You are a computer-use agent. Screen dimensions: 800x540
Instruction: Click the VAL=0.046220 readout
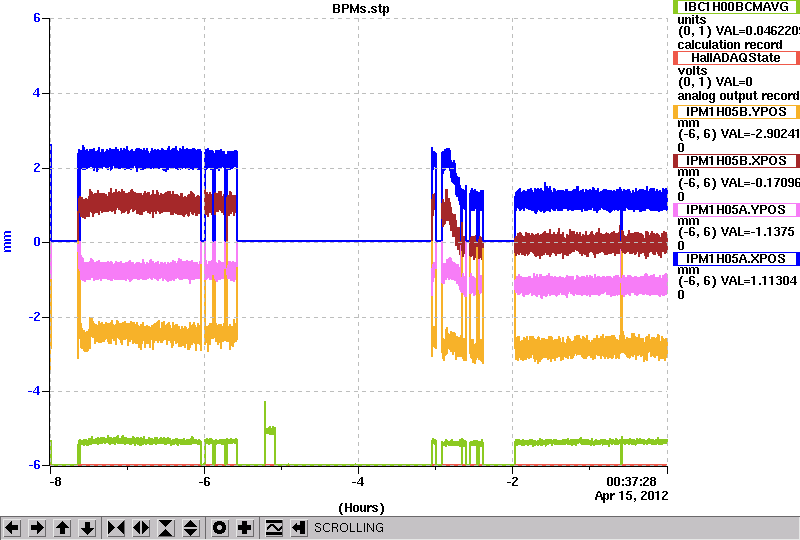point(758,31)
